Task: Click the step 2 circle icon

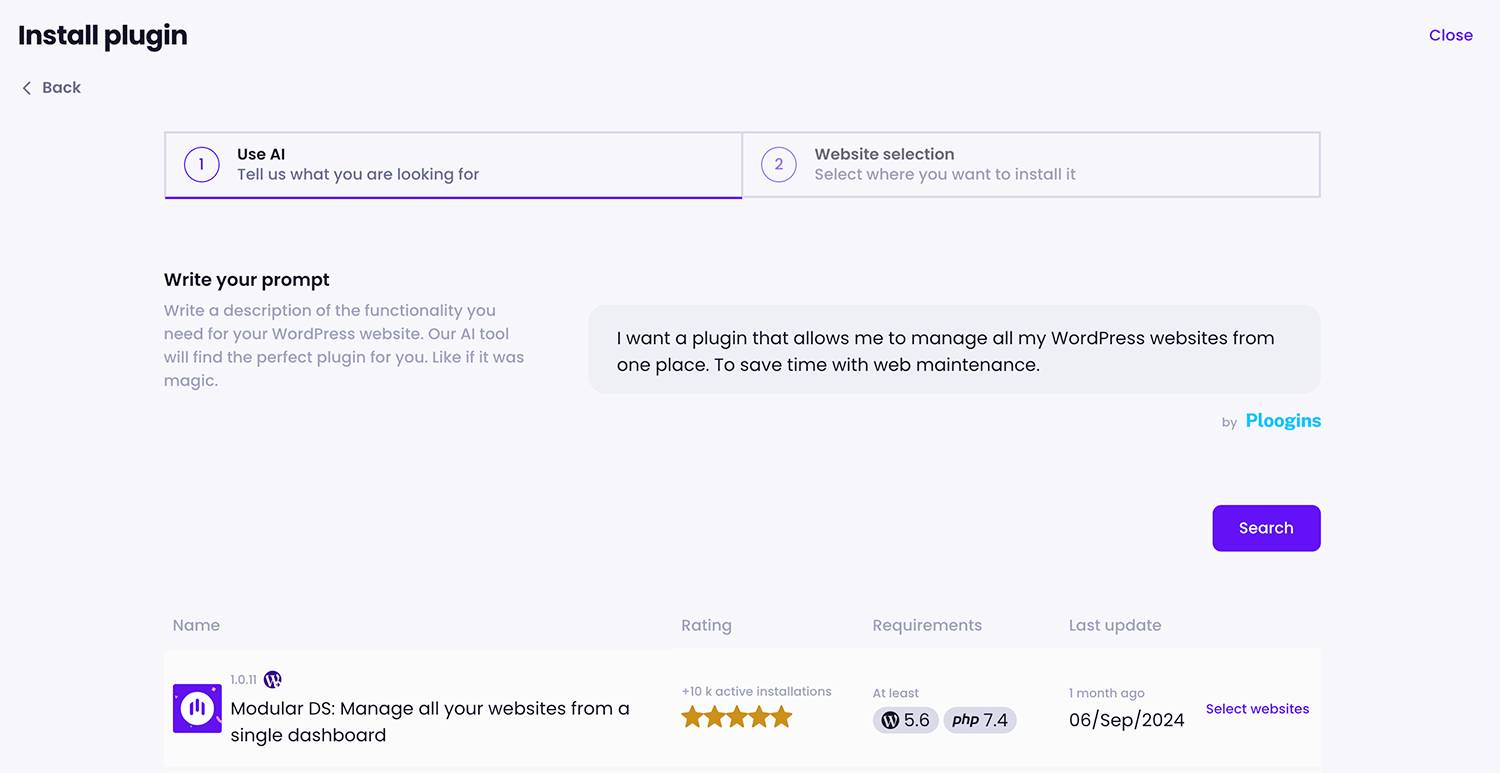Action: click(x=778, y=164)
